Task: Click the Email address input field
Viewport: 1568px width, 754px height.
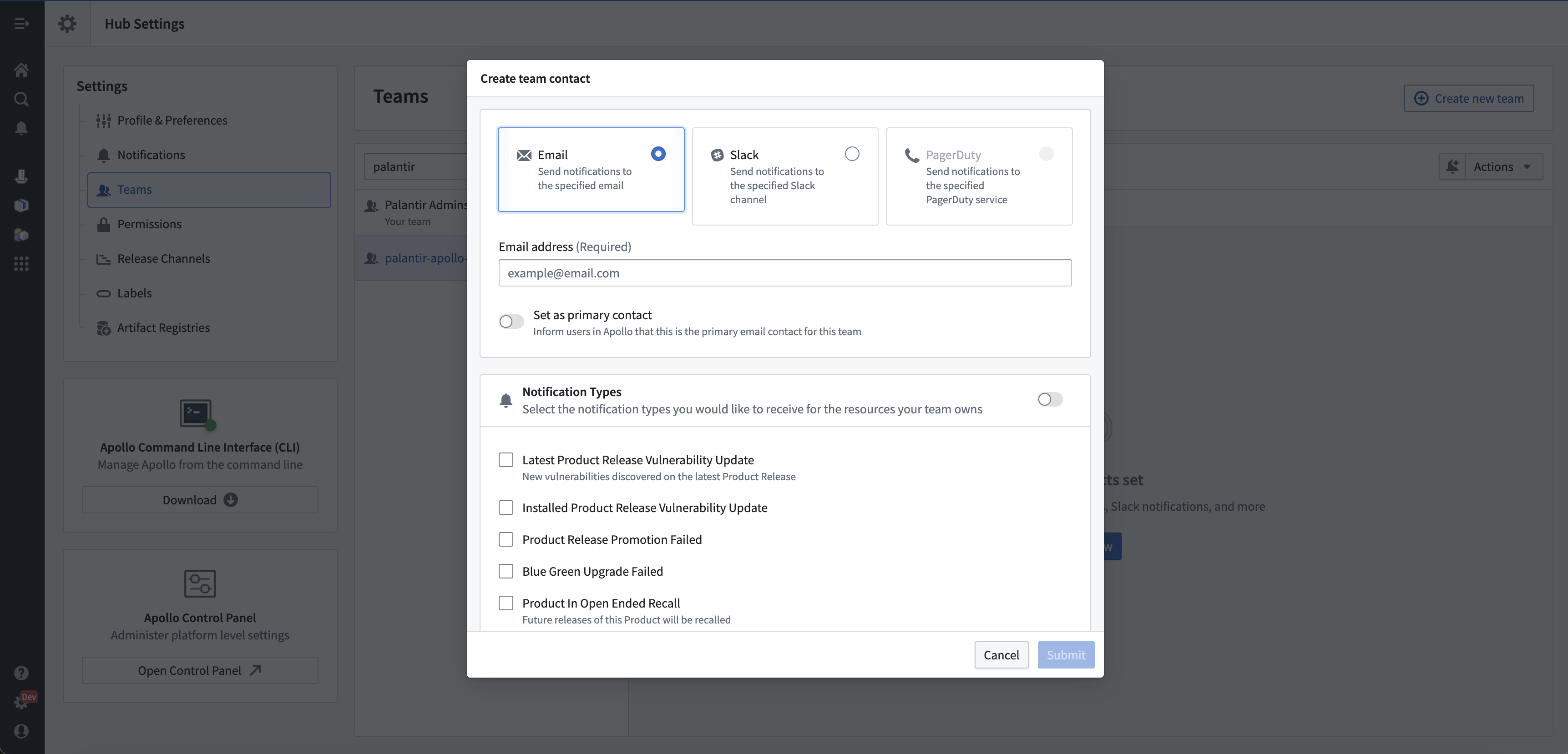Action: [x=784, y=273]
